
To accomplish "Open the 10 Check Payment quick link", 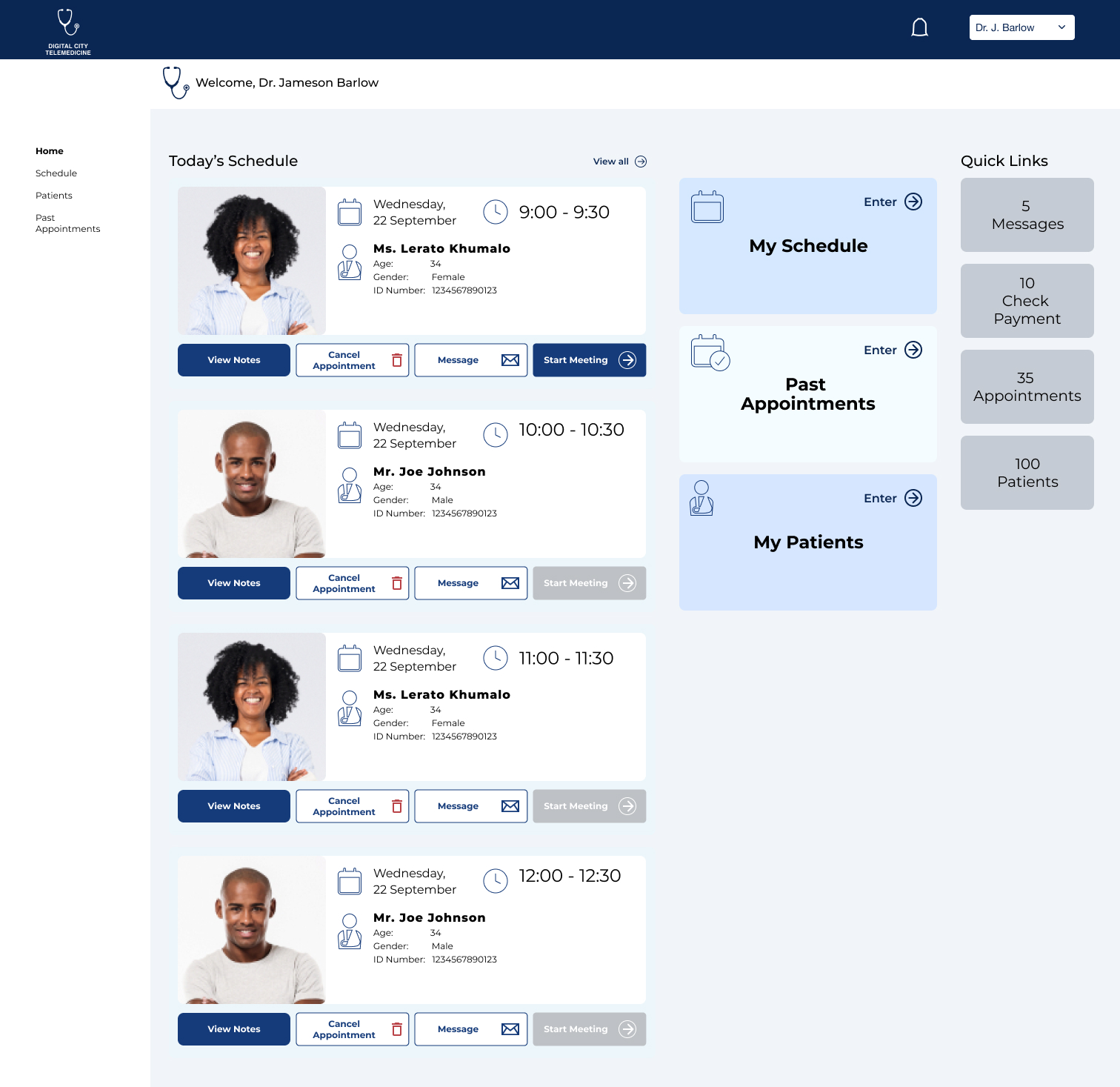I will 1027,301.
